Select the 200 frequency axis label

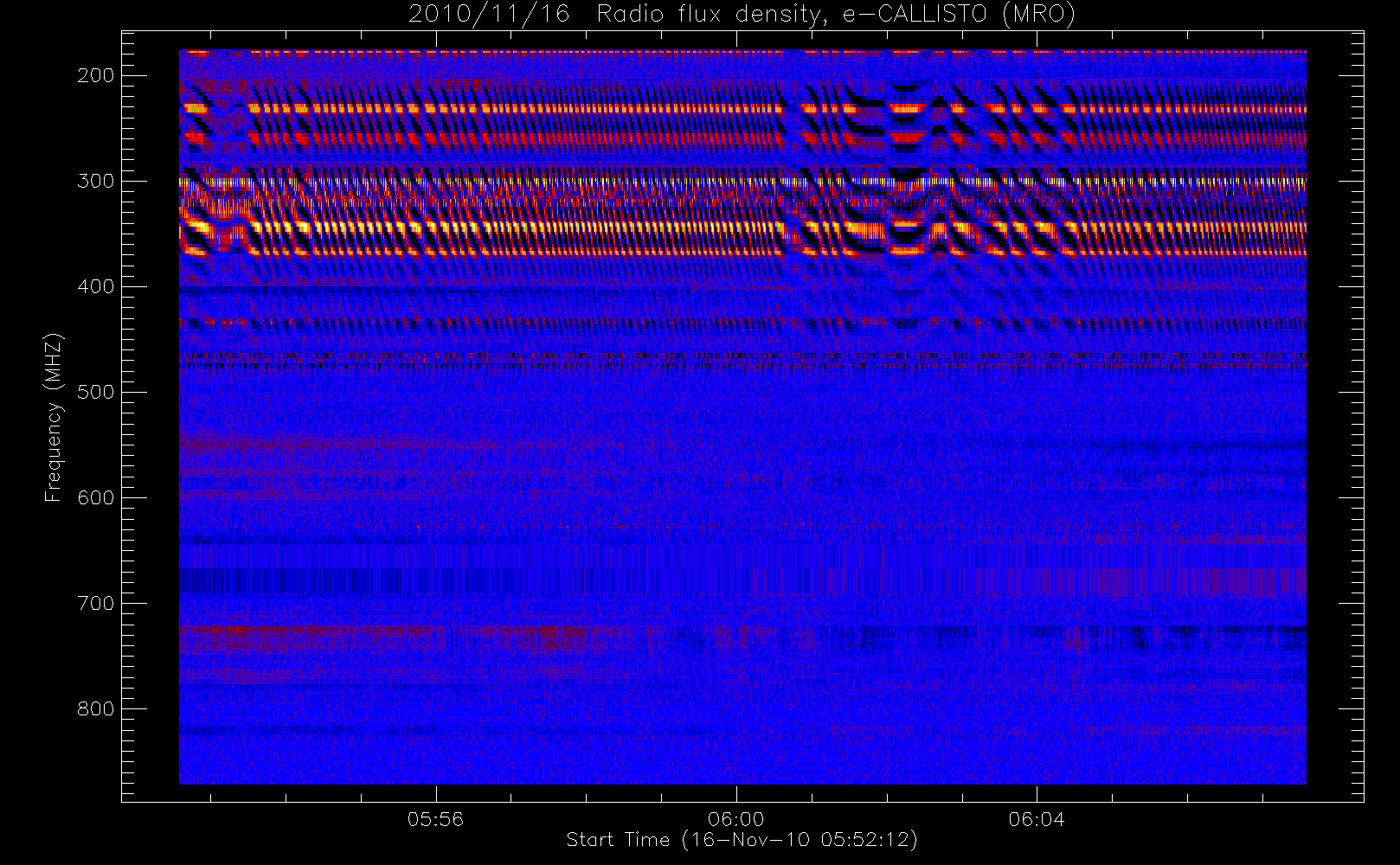(95, 75)
